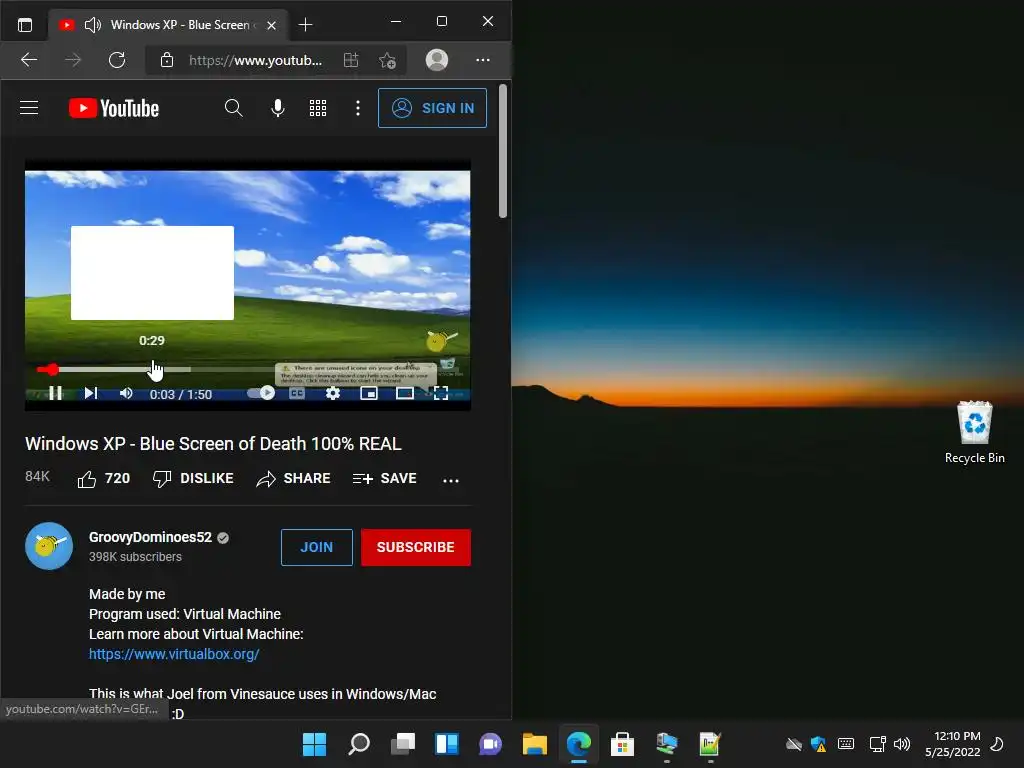Open File Explorer from taskbar

pyautogui.click(x=535, y=744)
